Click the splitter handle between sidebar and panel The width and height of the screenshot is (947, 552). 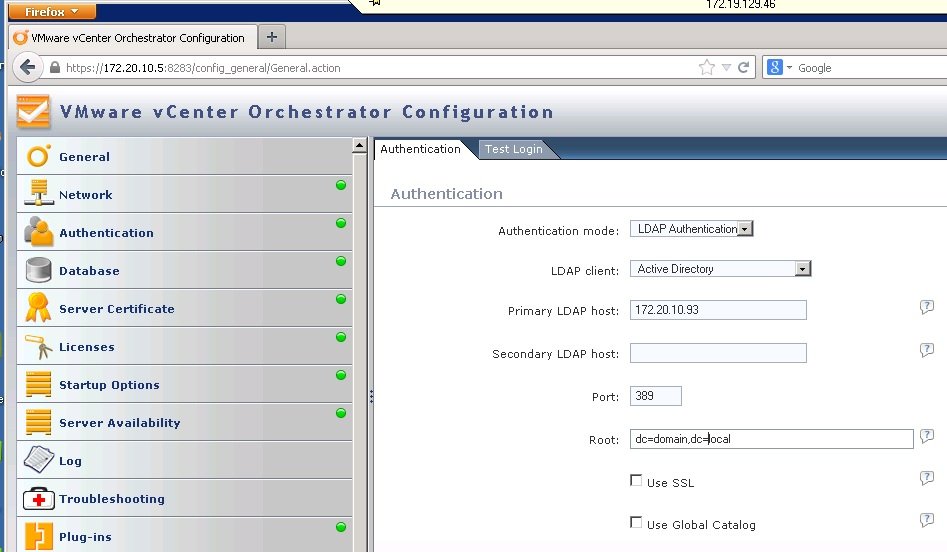click(x=371, y=396)
